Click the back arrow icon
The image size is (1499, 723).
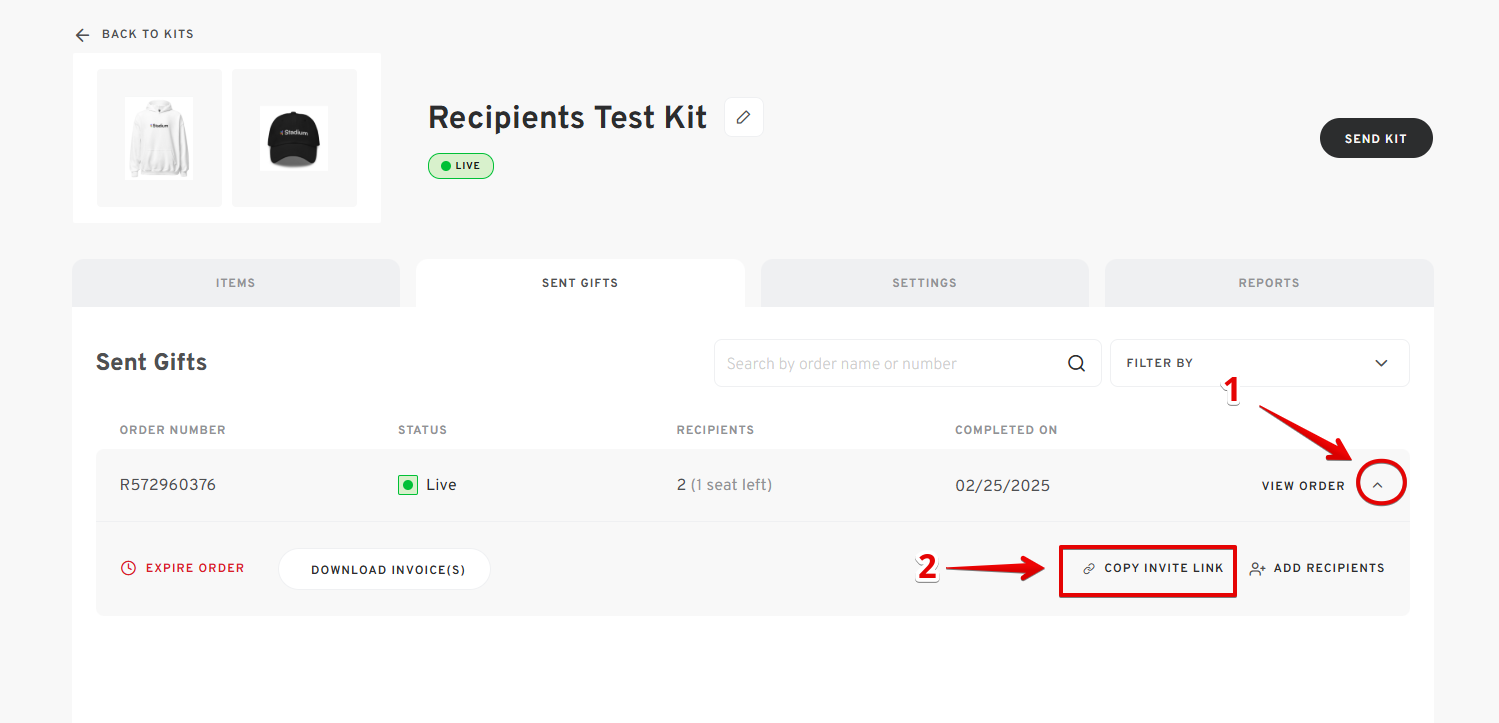[82, 35]
